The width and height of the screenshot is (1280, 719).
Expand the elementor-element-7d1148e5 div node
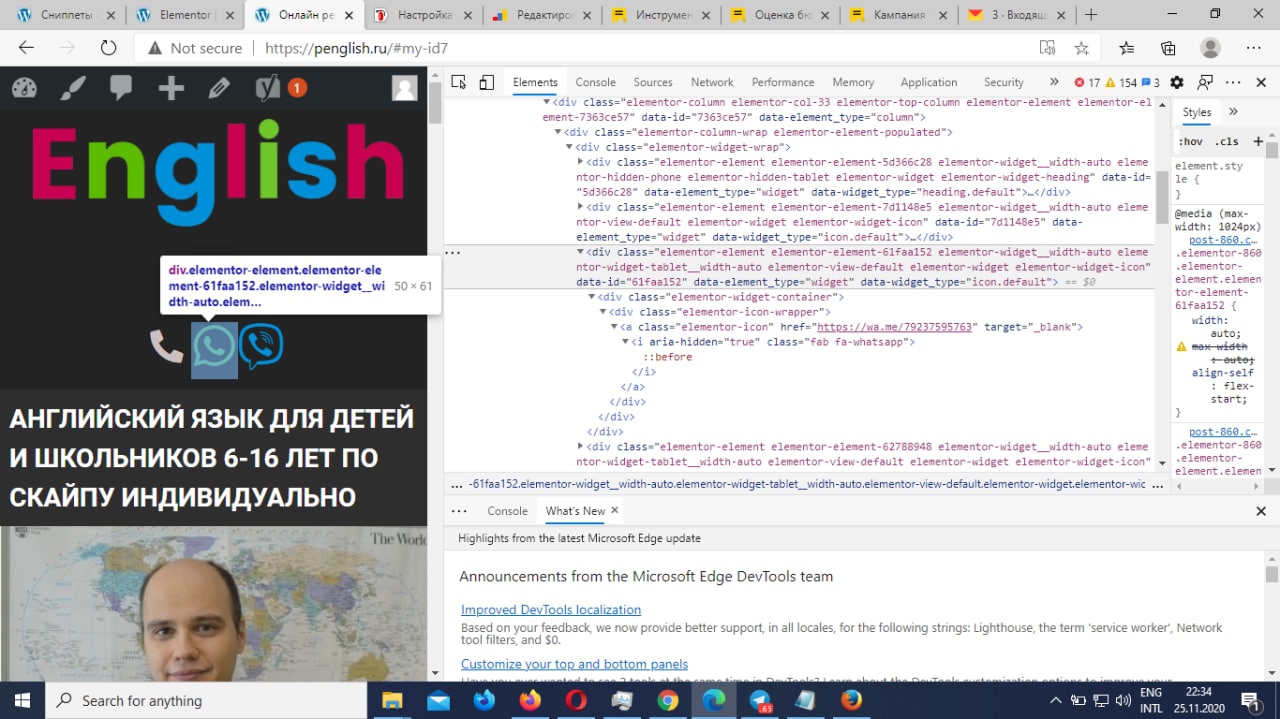[x=581, y=207]
